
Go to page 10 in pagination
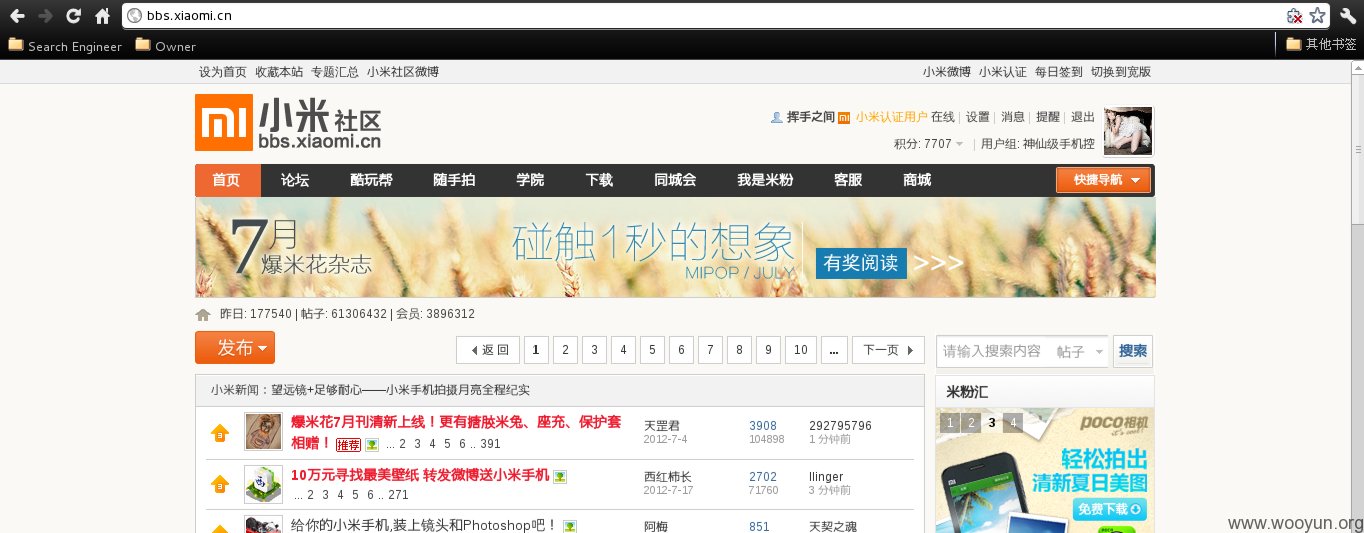click(800, 350)
